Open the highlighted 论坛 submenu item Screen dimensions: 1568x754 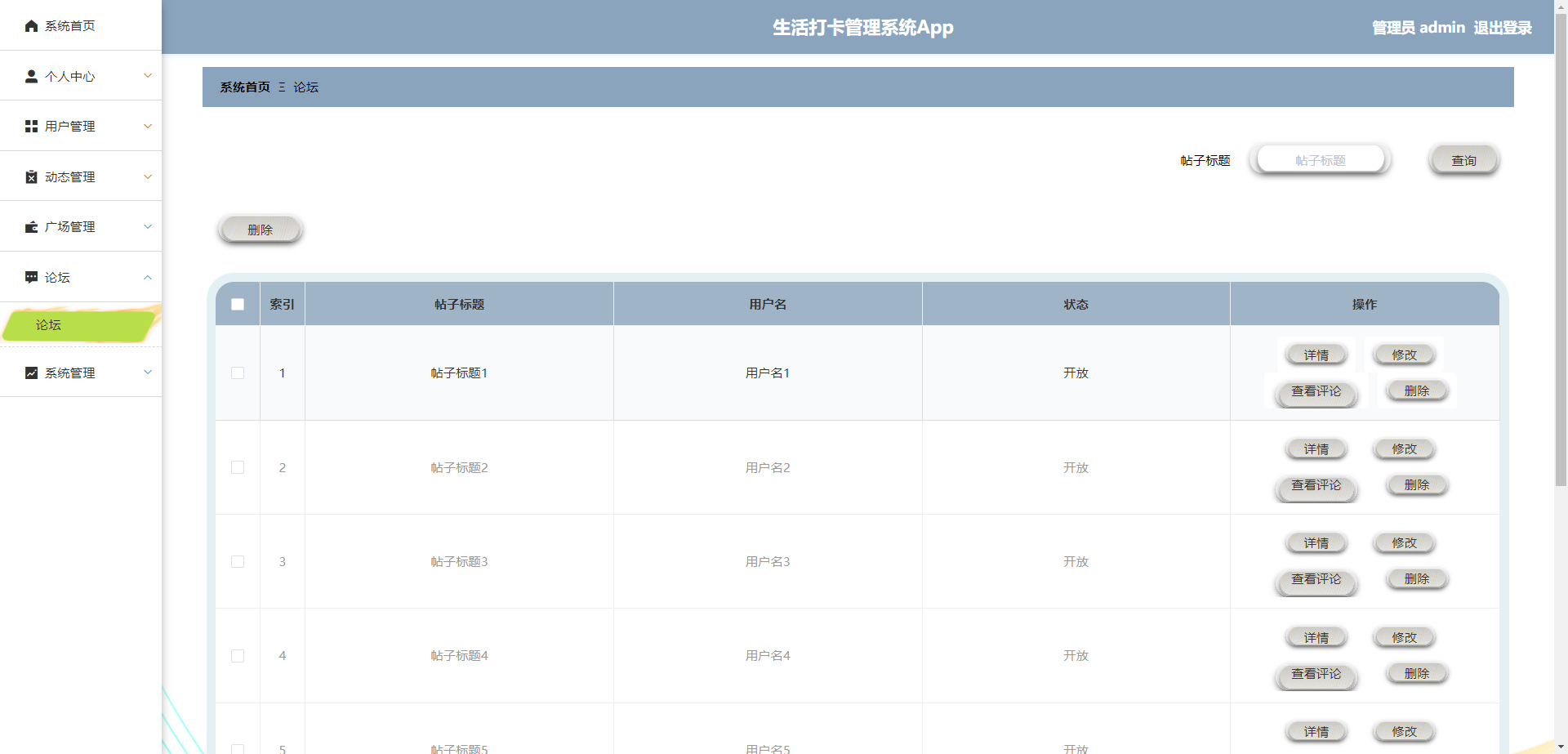click(78, 325)
